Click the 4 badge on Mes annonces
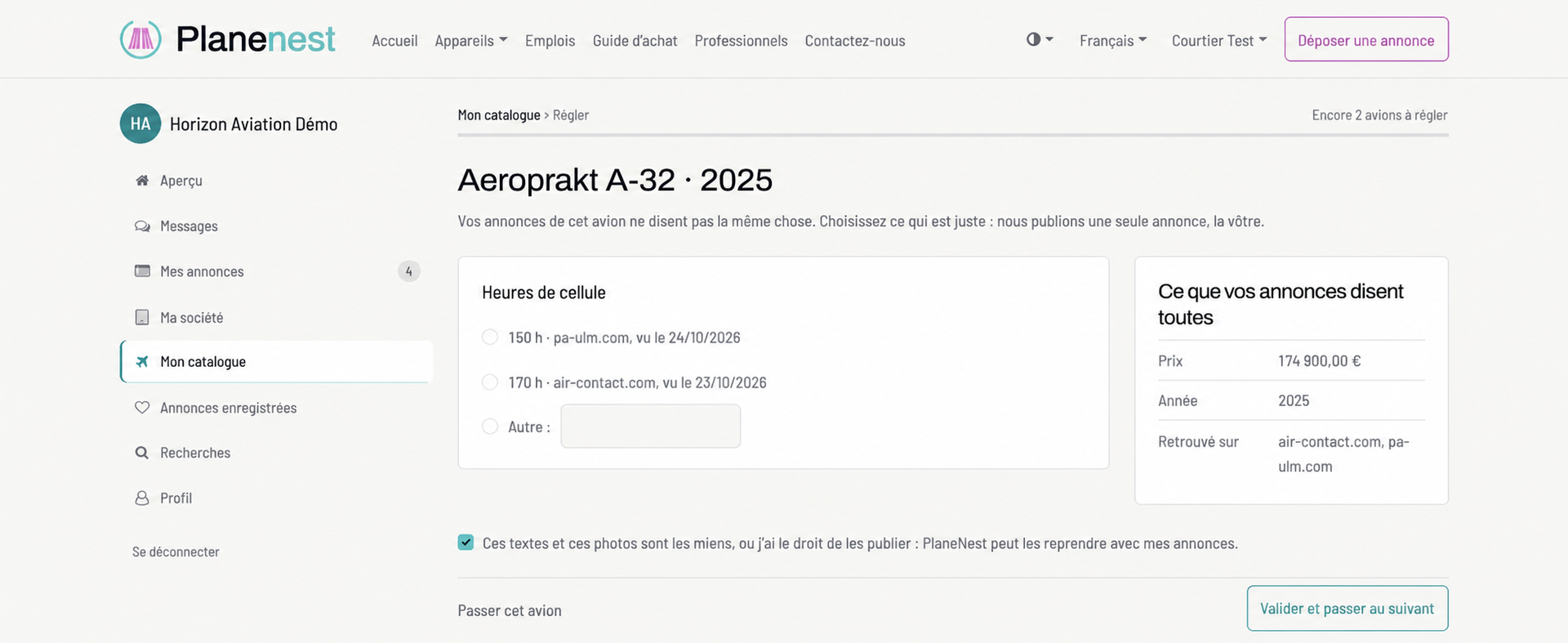Viewport: 1568px width, 643px height. 409,271
